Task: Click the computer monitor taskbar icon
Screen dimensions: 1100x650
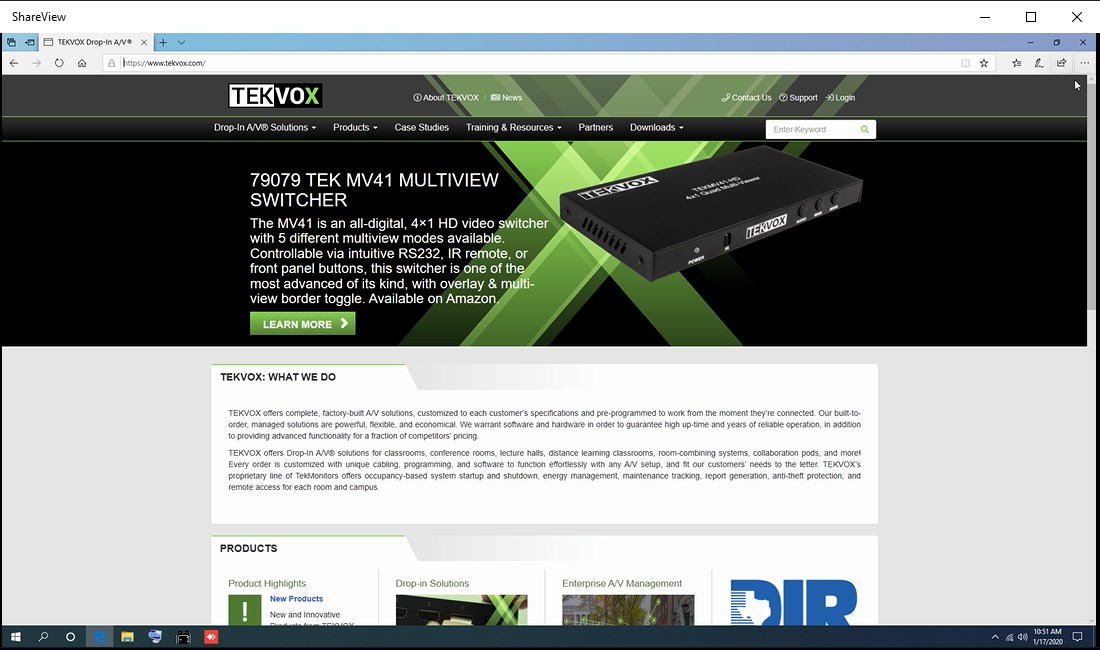Action: [x=155, y=637]
